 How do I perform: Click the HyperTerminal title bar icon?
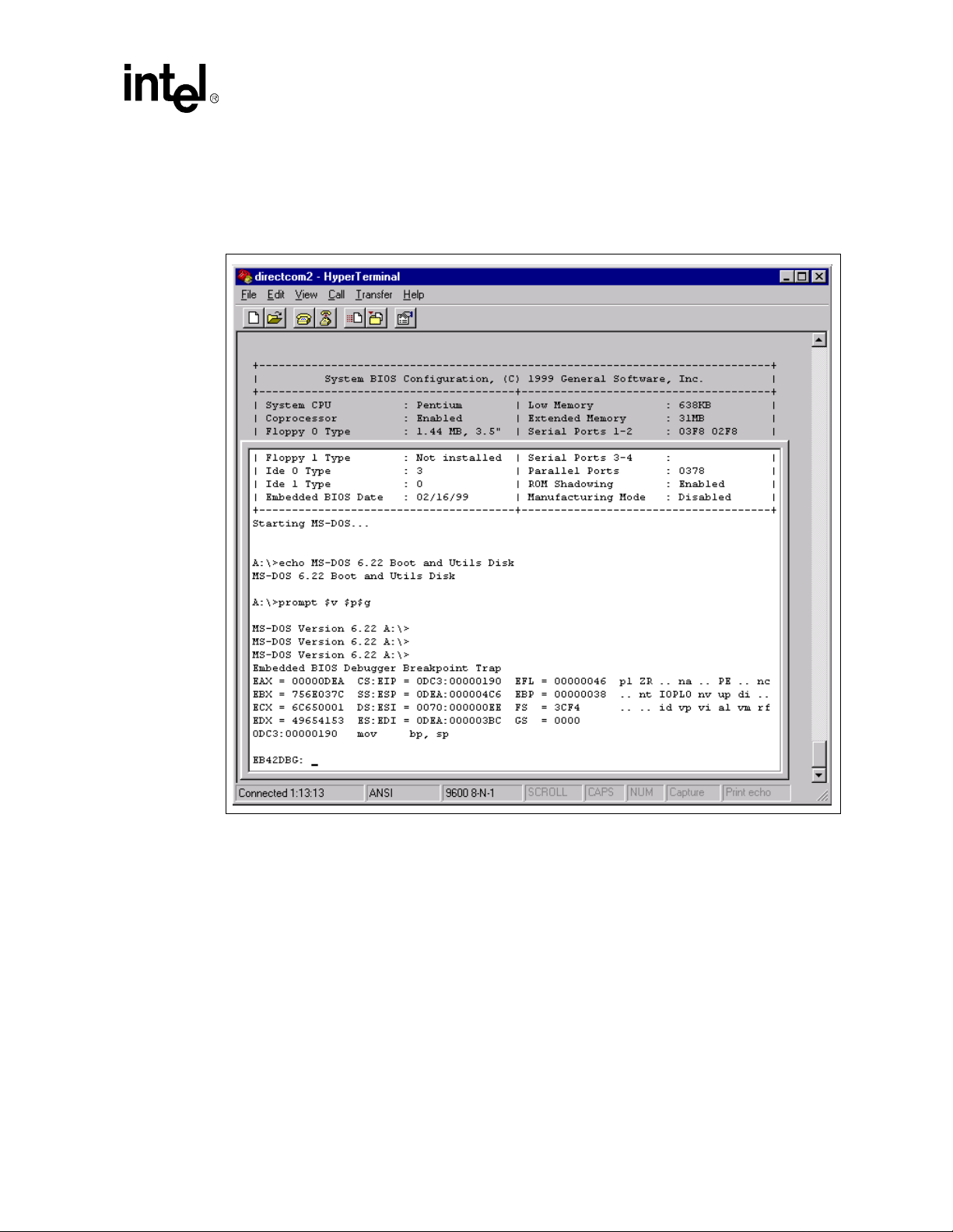245,276
